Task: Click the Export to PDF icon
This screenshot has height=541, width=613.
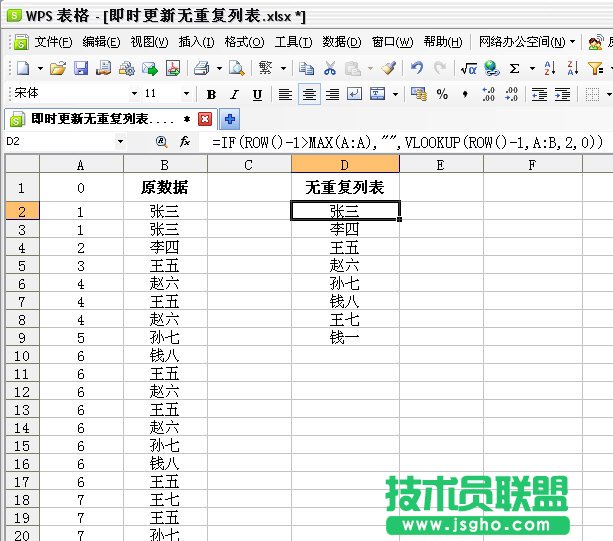Action: click(x=173, y=69)
